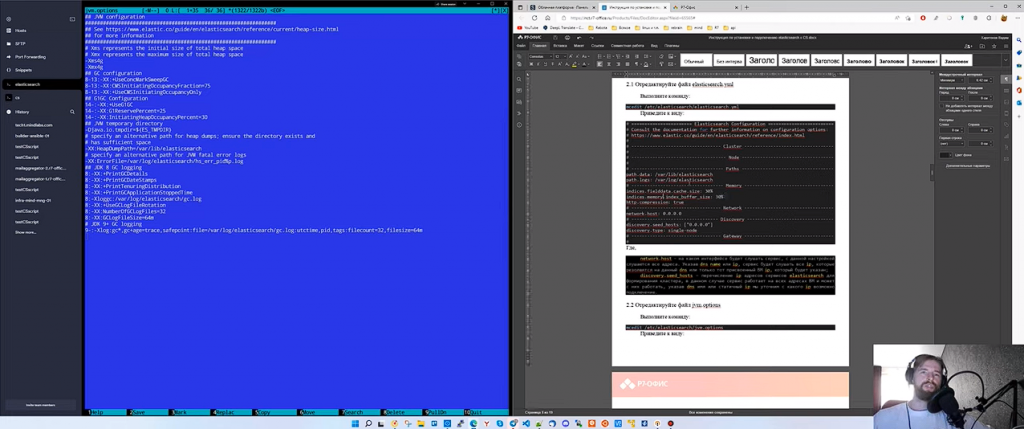This screenshot has height=429, width=1024.
Task: Open techt.mindlabs.com history entry
Action: 33,125
